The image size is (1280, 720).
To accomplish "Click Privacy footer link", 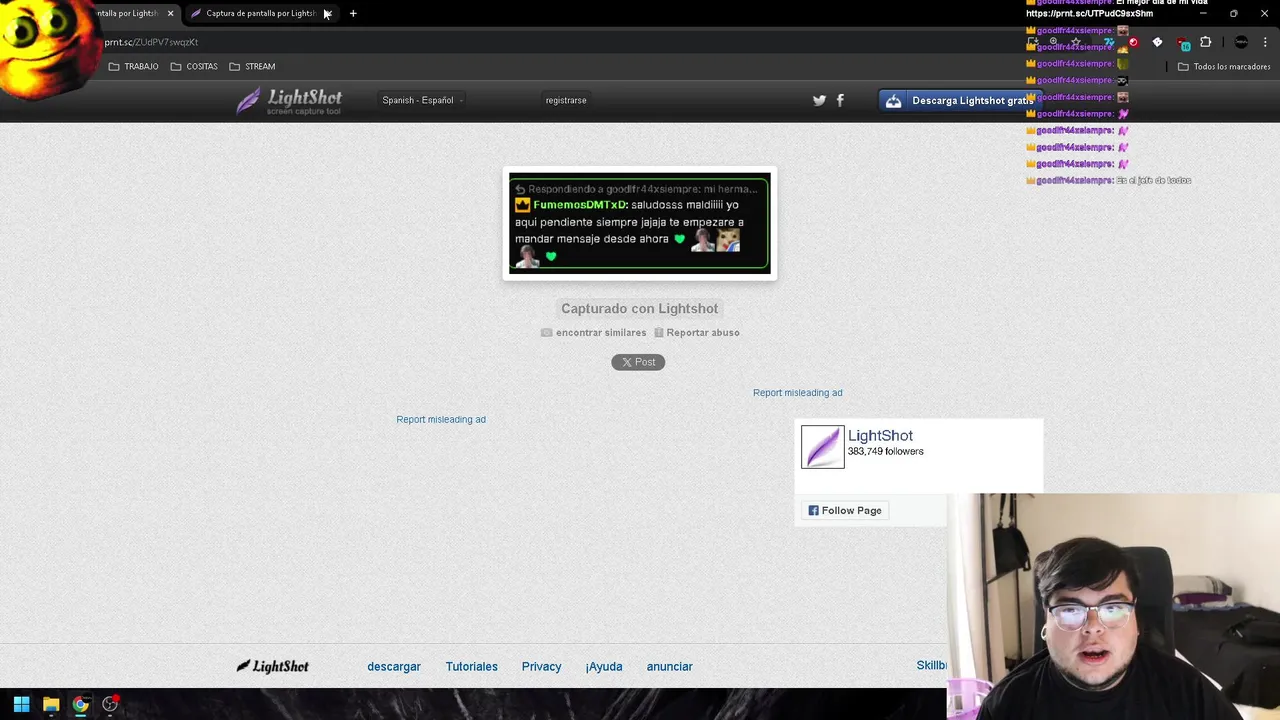I will (541, 666).
